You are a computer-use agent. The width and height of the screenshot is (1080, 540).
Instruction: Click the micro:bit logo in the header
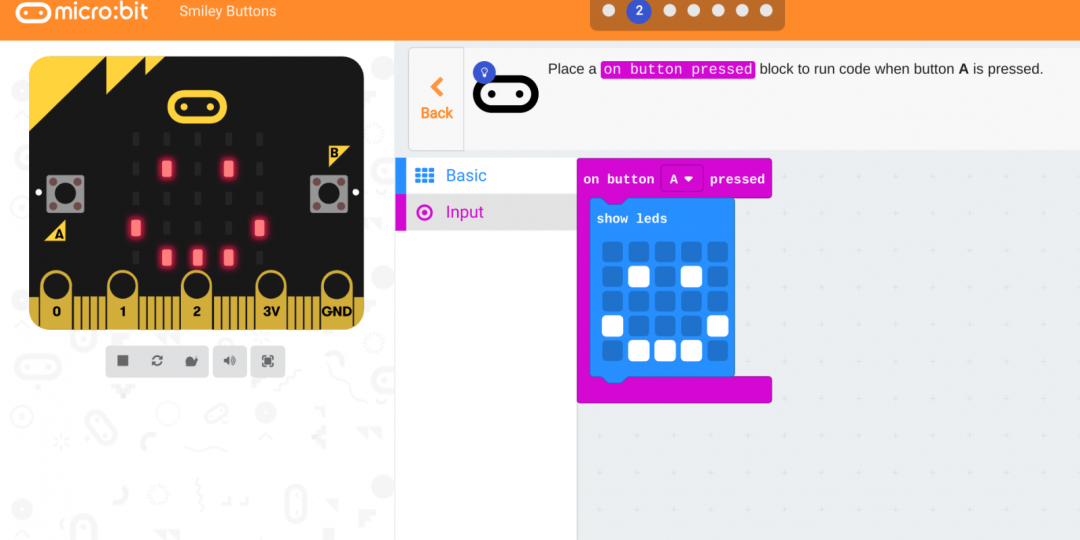click(82, 12)
